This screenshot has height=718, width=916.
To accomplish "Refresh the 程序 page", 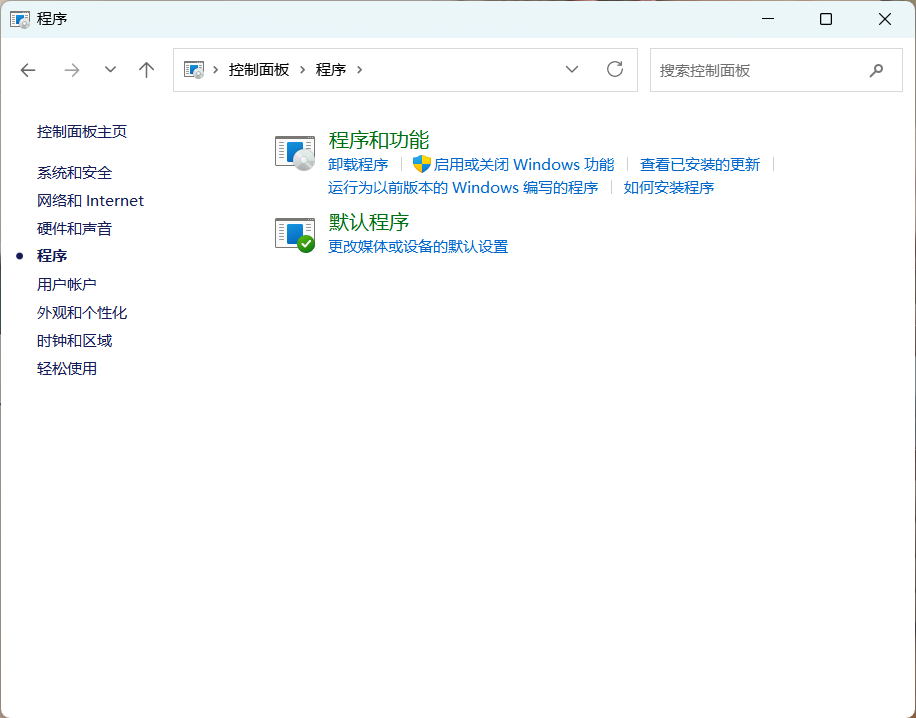I will click(615, 70).
